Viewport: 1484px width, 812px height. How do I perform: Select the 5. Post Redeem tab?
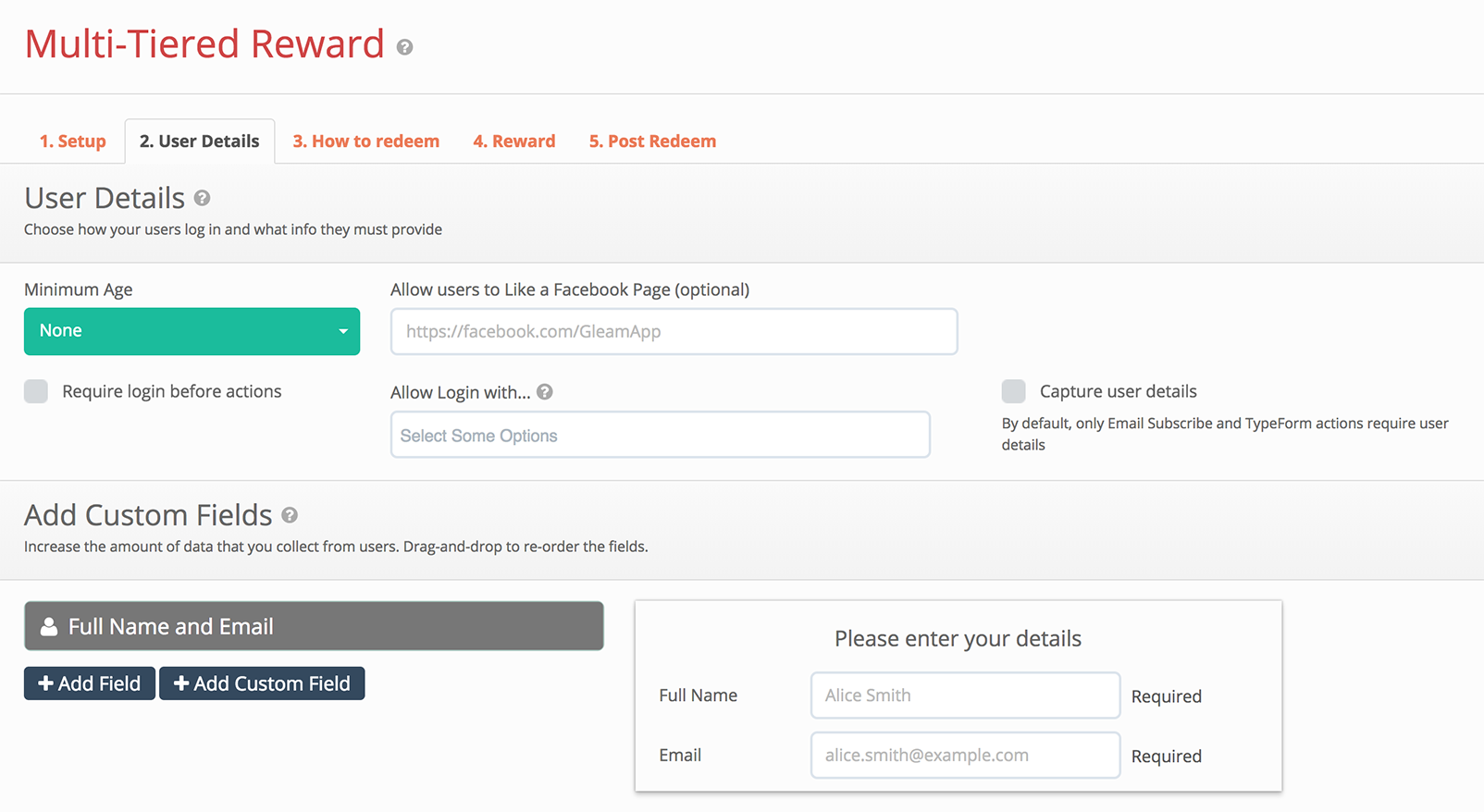653,141
